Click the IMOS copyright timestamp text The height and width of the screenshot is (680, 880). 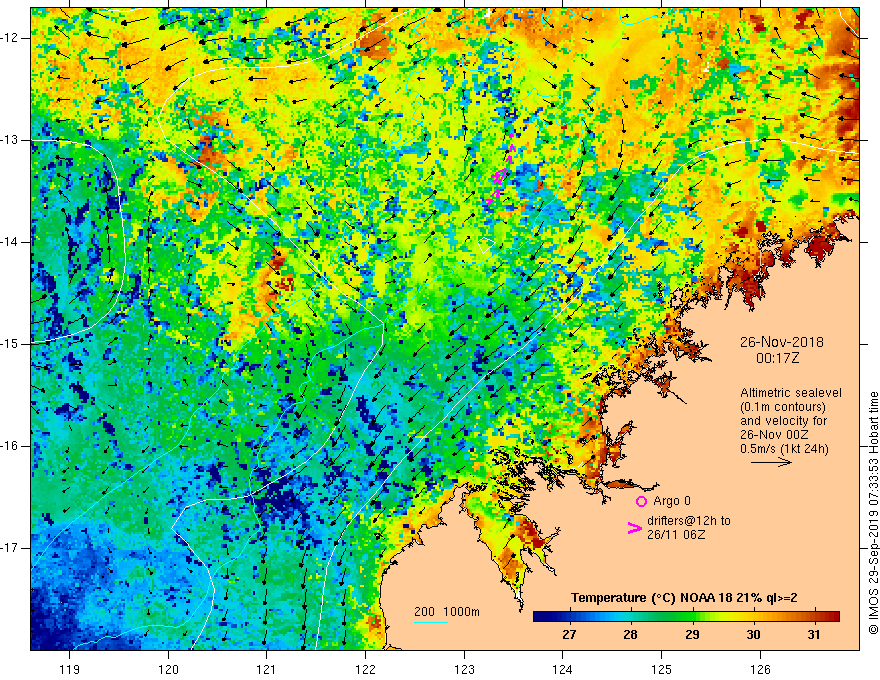pos(873,513)
